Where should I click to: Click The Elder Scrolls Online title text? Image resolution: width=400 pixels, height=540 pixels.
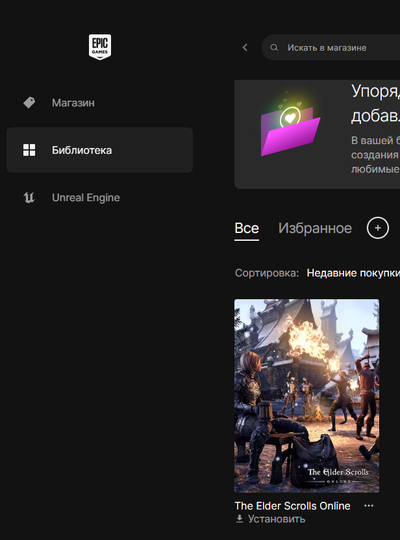[x=292, y=506]
